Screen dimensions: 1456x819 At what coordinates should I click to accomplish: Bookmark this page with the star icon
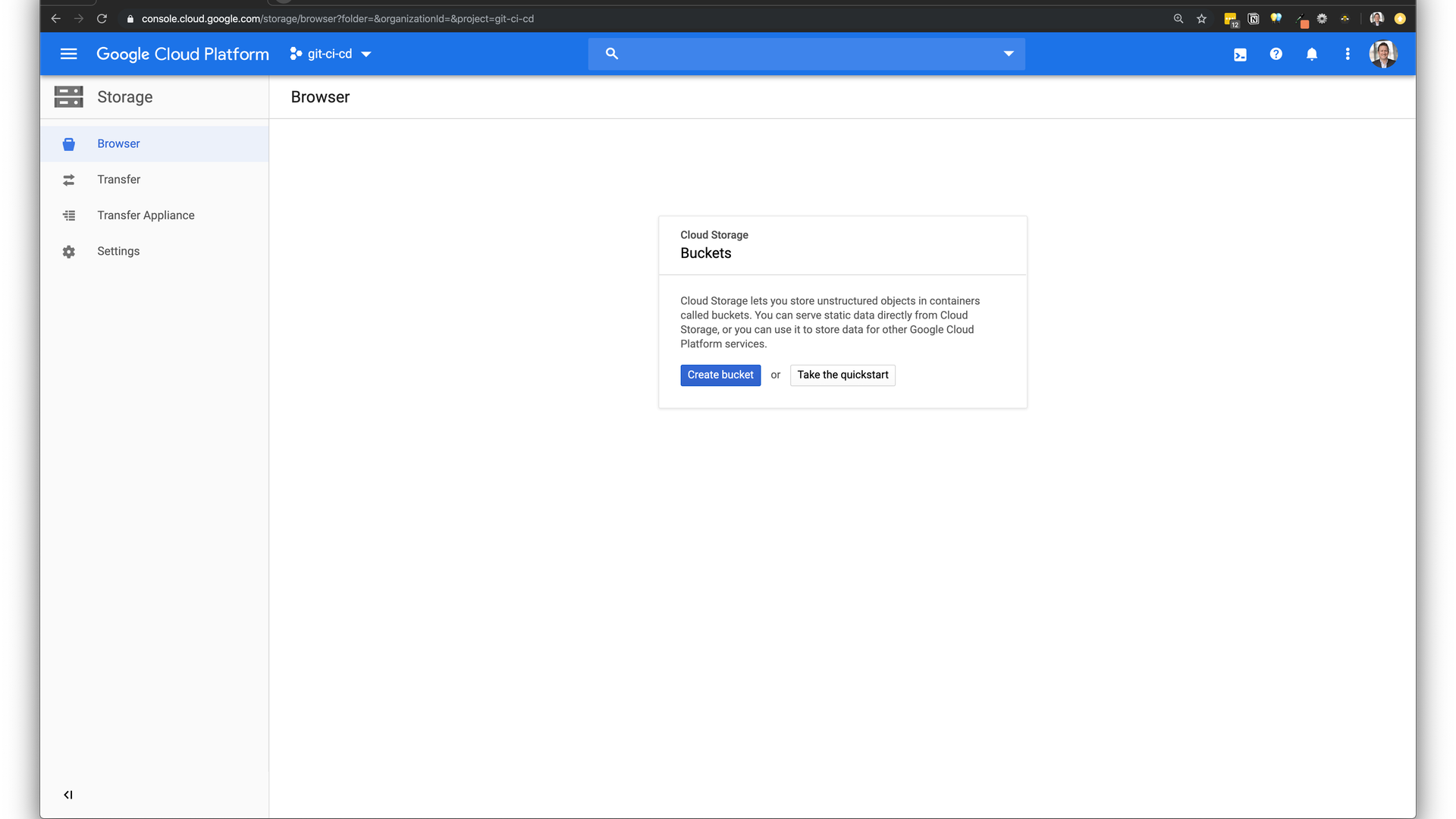click(1201, 19)
